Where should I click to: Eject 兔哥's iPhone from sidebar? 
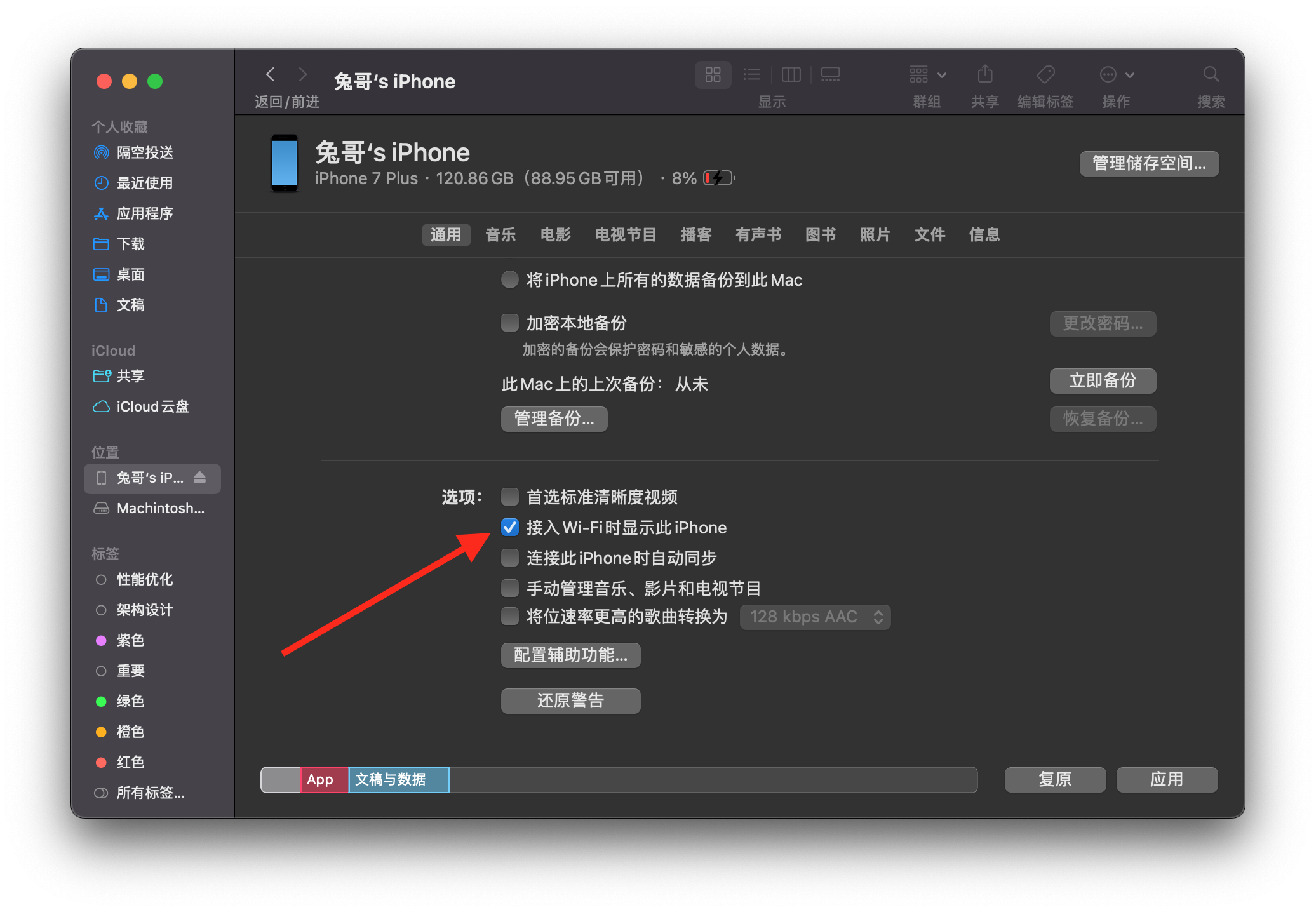(x=199, y=478)
